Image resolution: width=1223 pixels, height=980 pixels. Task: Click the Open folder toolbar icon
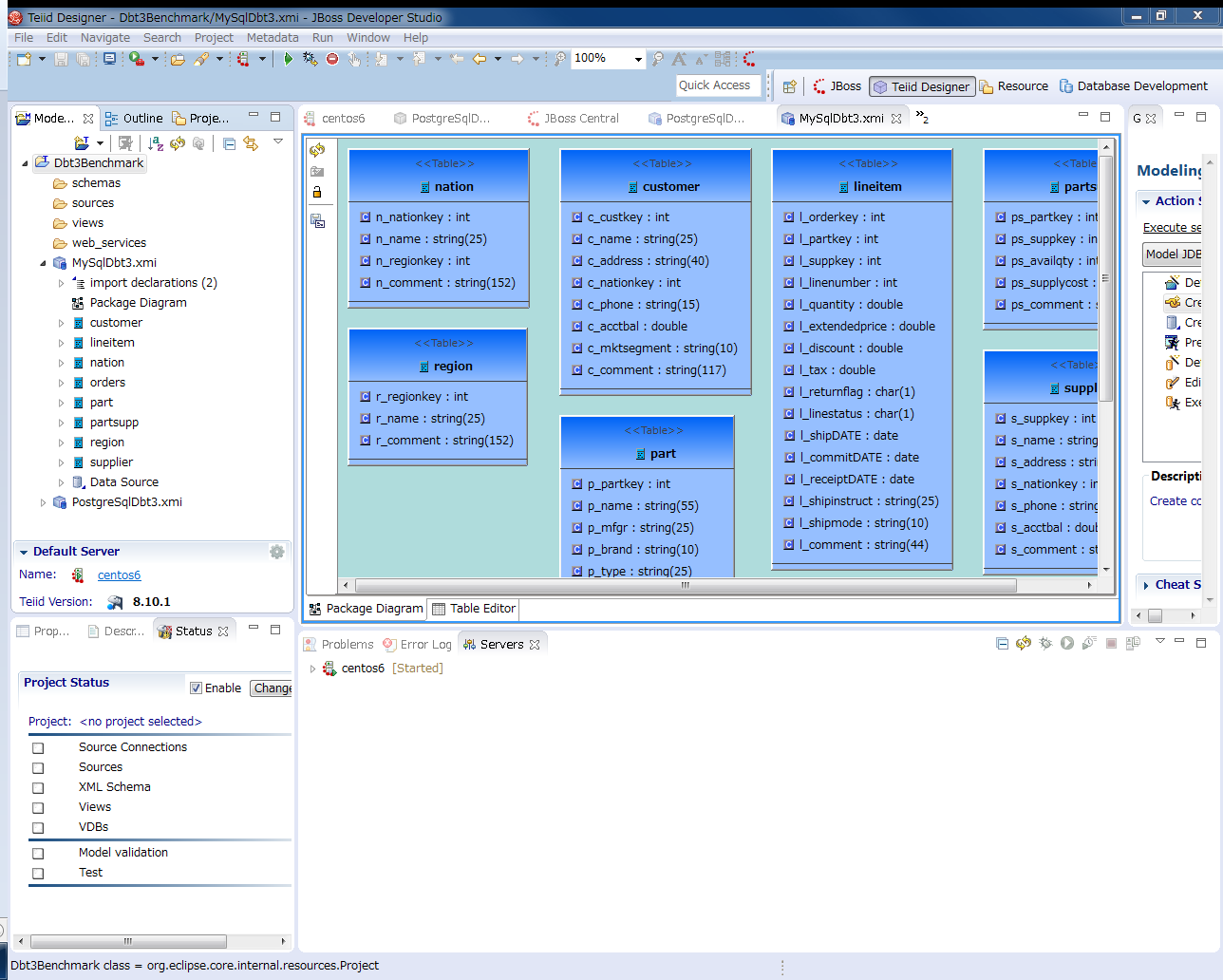(x=178, y=59)
